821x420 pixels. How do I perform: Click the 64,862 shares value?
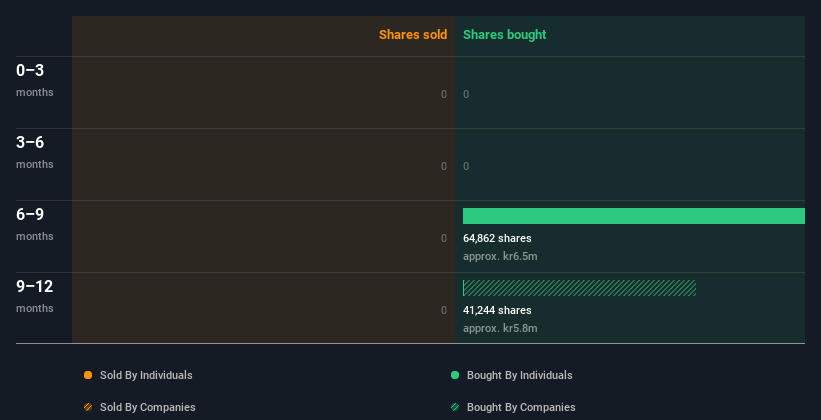pyautogui.click(x=497, y=238)
